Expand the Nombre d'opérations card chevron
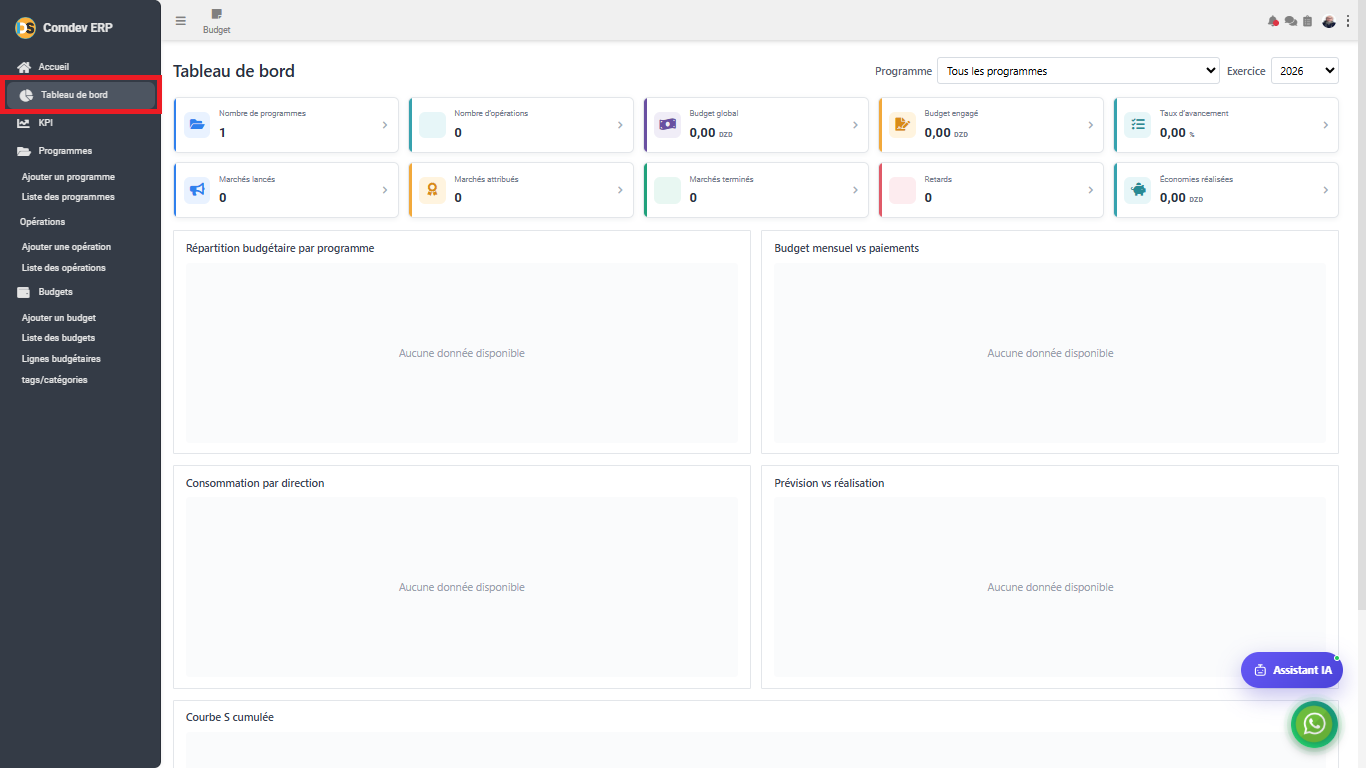 coord(620,125)
